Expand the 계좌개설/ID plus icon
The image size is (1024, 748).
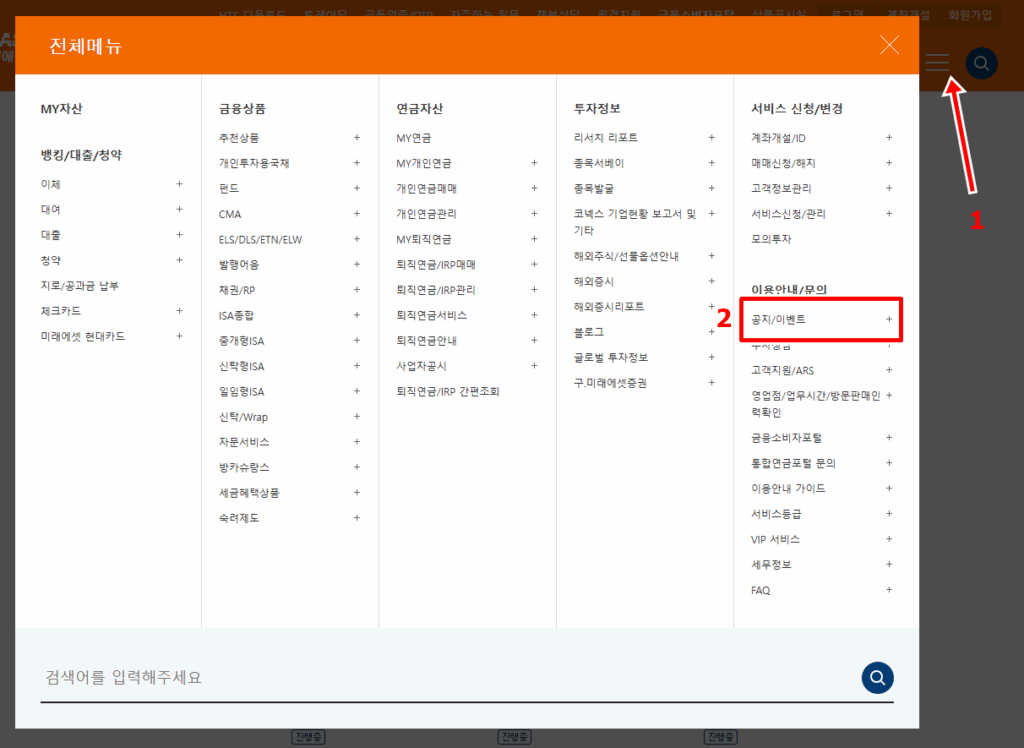point(888,138)
